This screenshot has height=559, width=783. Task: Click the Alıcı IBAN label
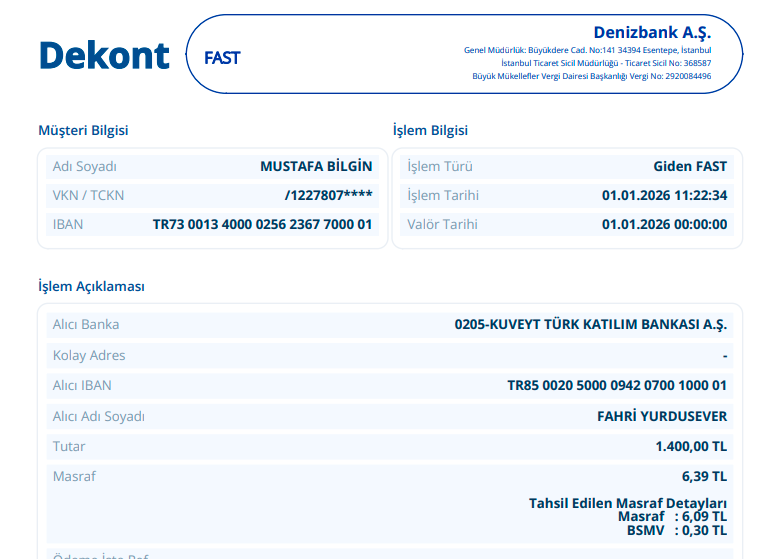[x=82, y=386]
